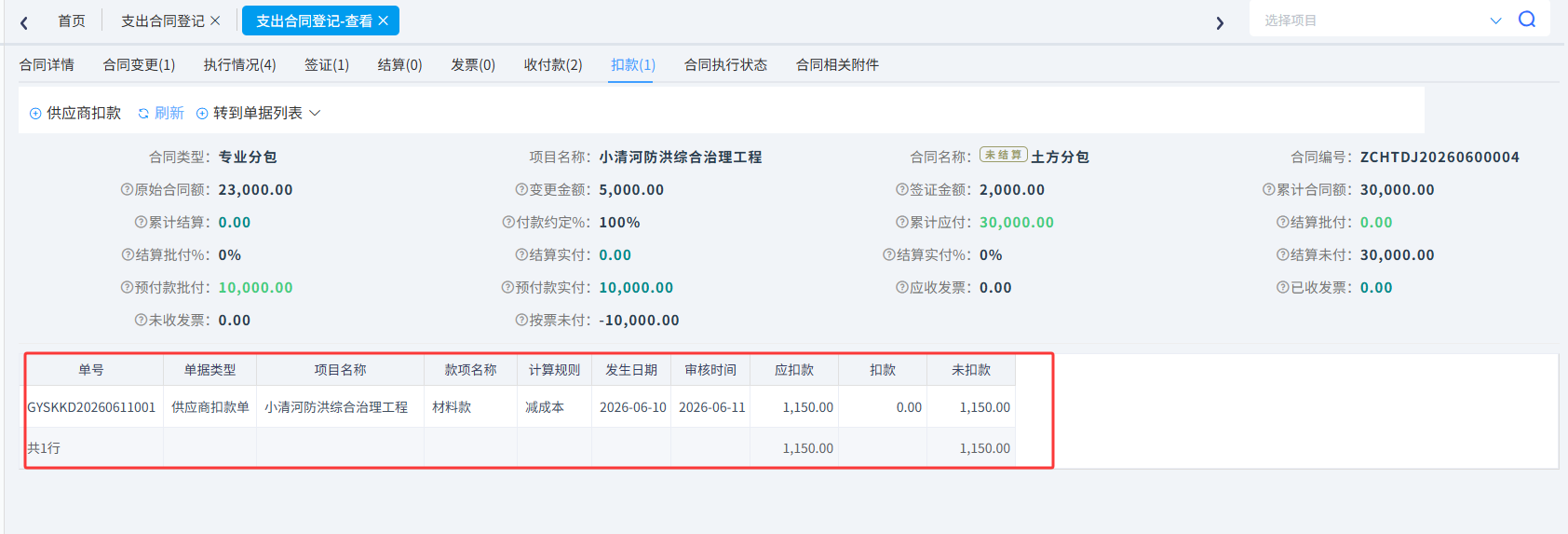Show next tabs with right chevron
Viewport: 1568px width, 534px height.
pyautogui.click(x=1220, y=22)
